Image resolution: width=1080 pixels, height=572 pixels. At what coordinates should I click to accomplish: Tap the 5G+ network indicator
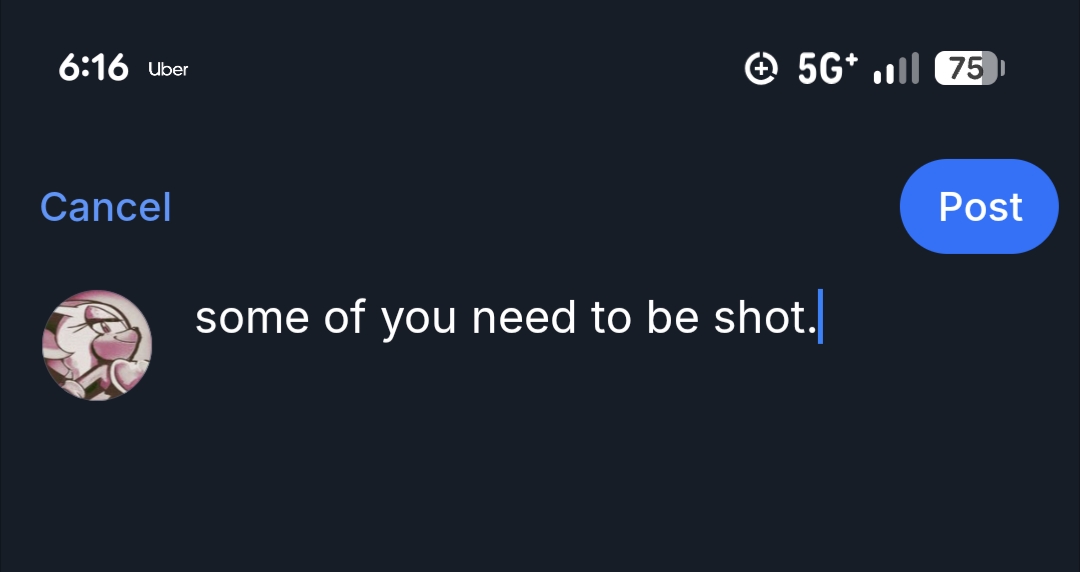[x=827, y=69]
